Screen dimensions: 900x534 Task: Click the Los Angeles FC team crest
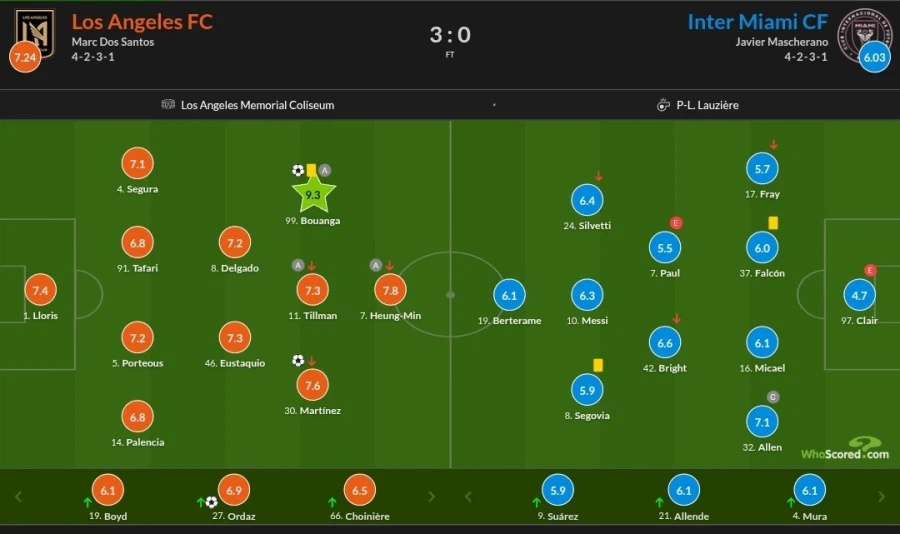point(38,31)
